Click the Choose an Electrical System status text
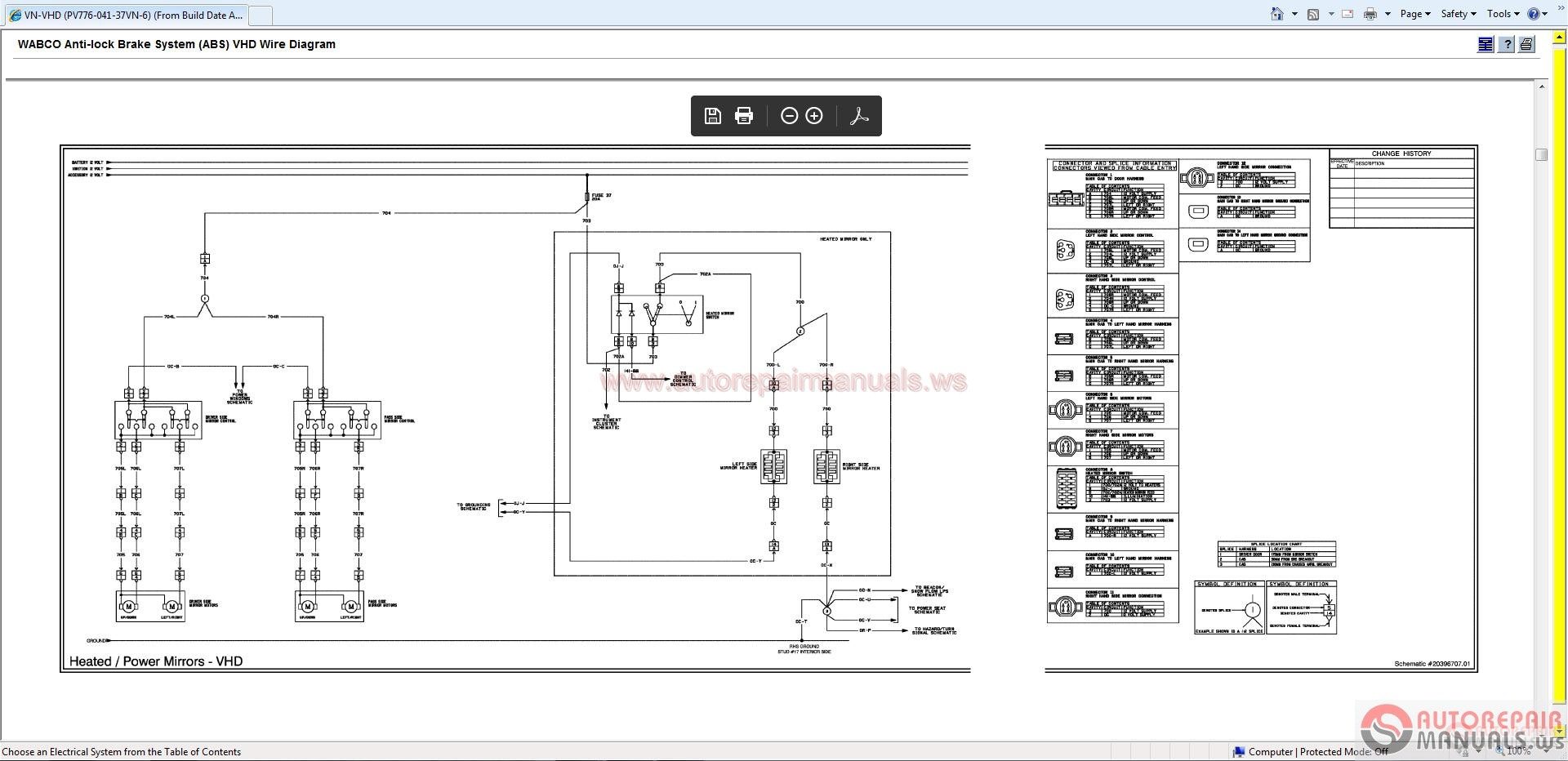The width and height of the screenshot is (1568, 761). point(122,752)
